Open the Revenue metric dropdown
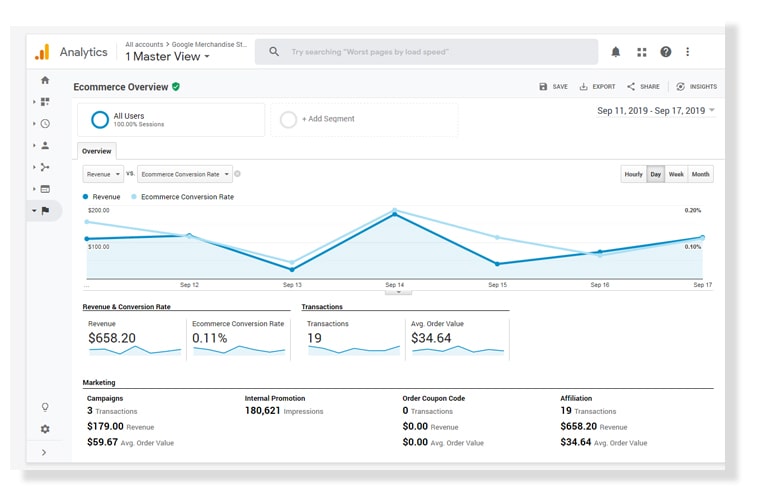The height and width of the screenshot is (497, 757). 103,174
